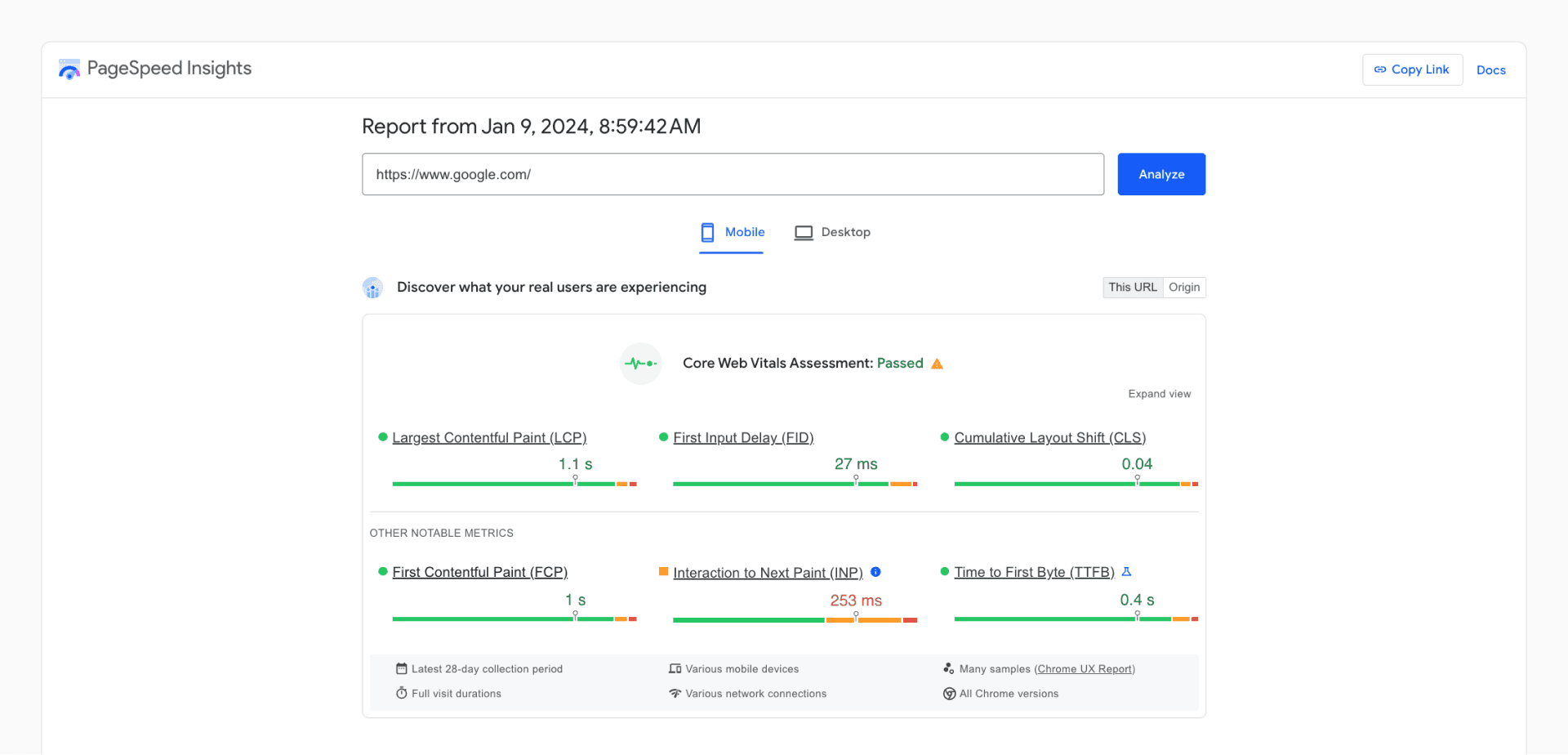
Task: Switch data scope to Origin
Action: [x=1183, y=287]
